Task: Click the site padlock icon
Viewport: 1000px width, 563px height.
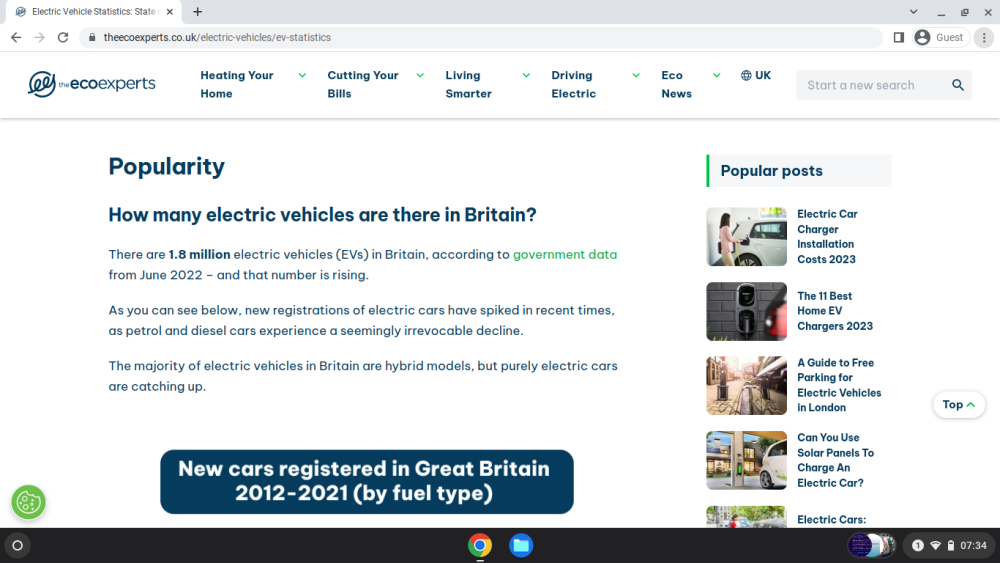Action: [x=92, y=38]
